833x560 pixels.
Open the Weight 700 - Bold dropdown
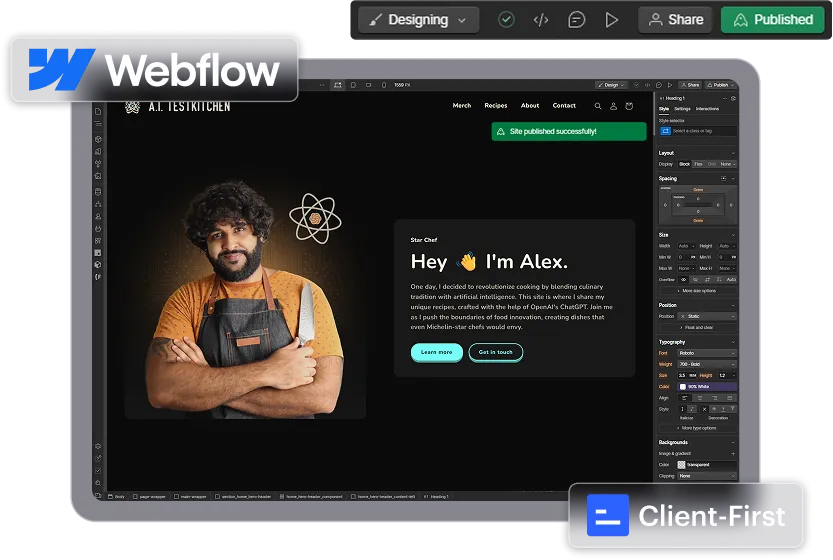pos(708,364)
